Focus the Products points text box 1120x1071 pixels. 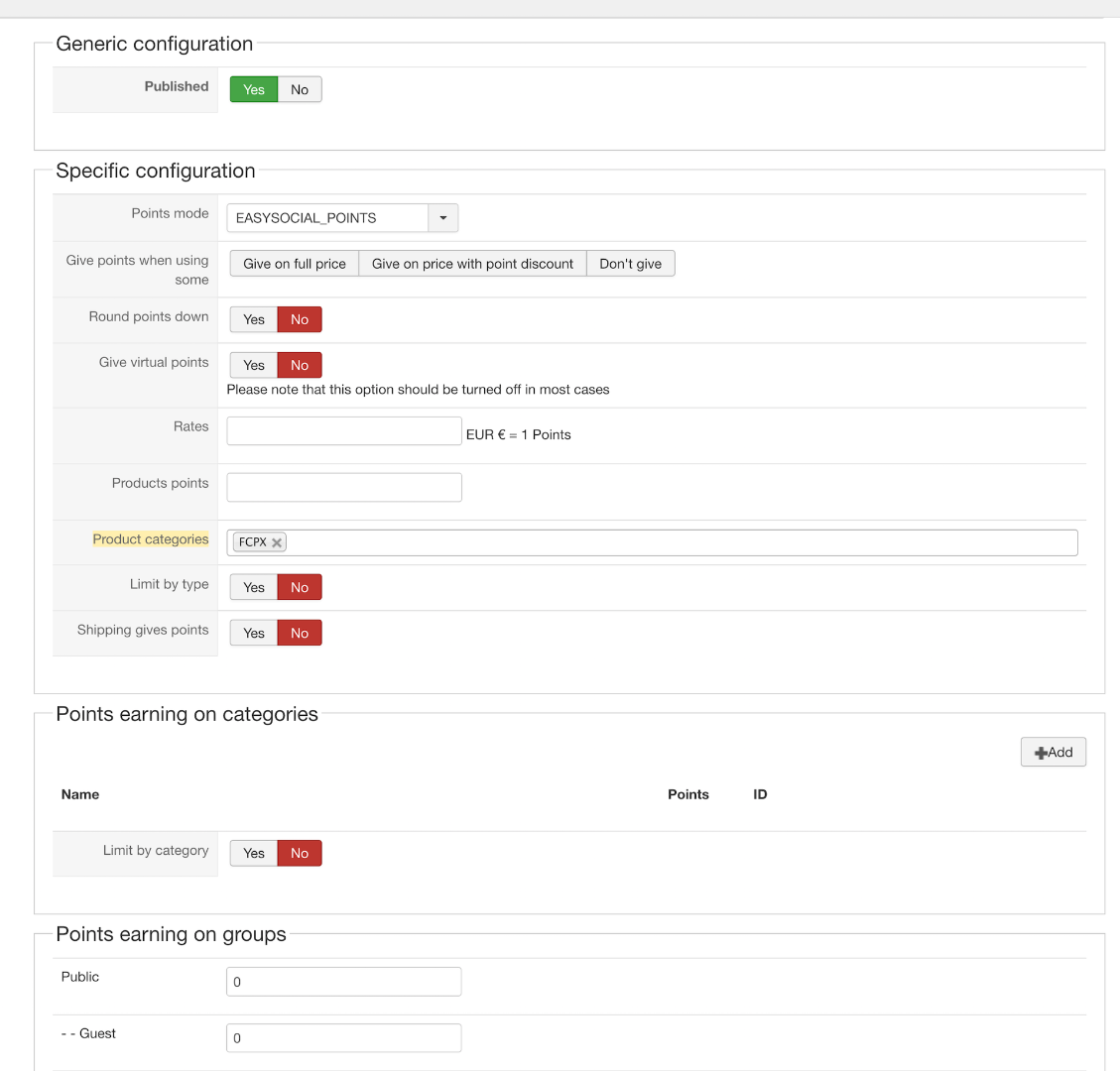pos(344,488)
